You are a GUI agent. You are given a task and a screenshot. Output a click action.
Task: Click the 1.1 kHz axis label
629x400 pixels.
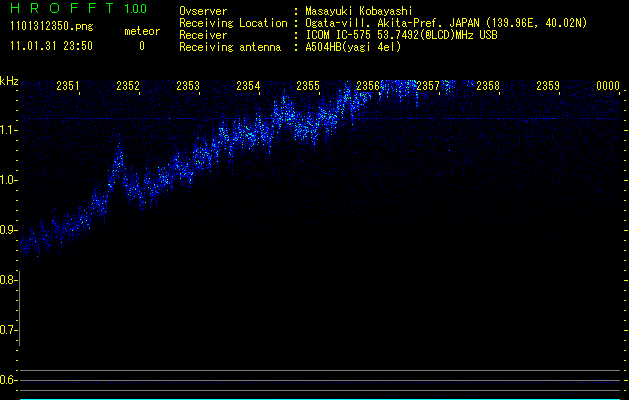(8, 130)
